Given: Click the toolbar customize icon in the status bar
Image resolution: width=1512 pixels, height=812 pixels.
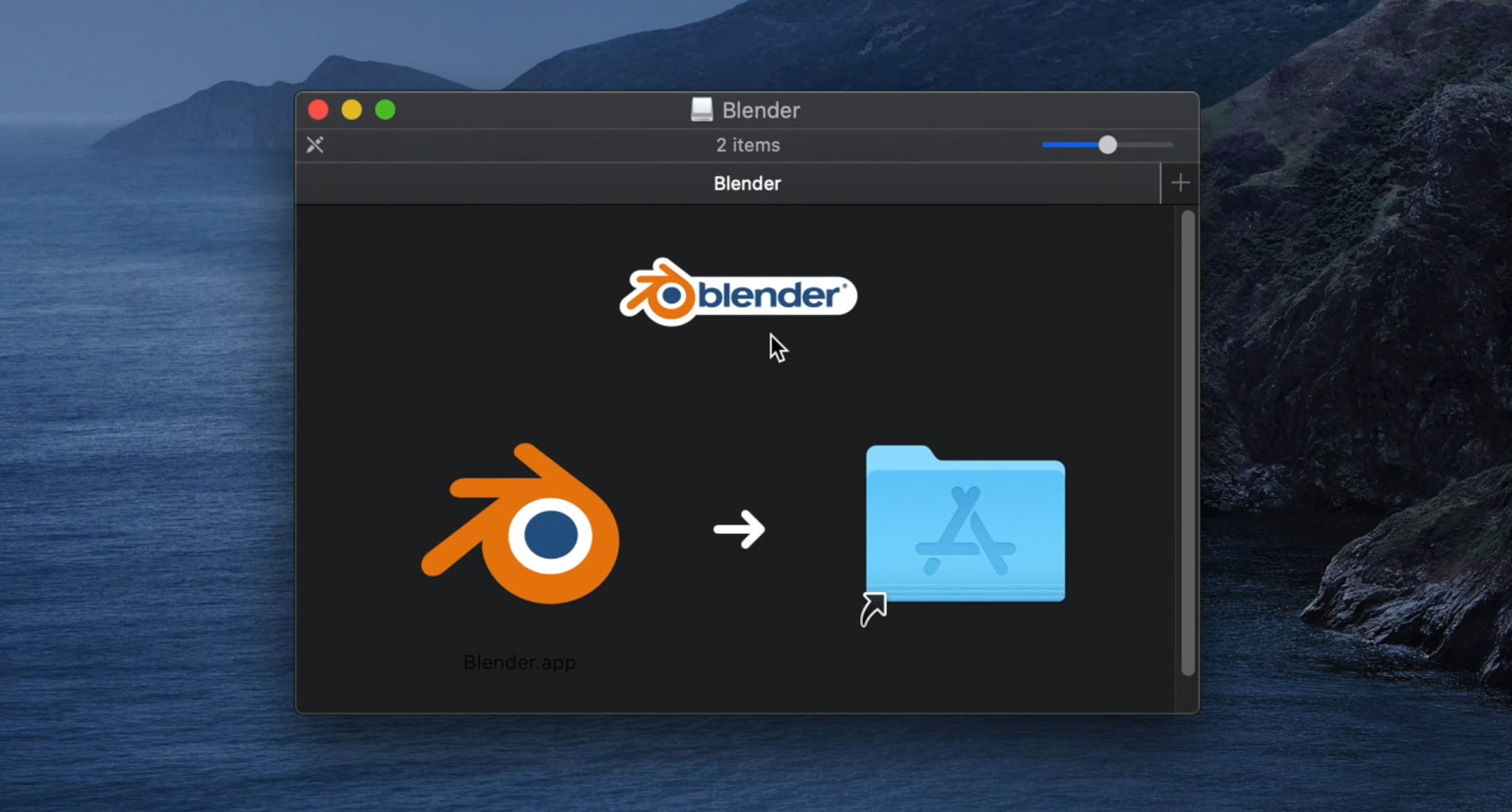Looking at the screenshot, I should point(315,145).
